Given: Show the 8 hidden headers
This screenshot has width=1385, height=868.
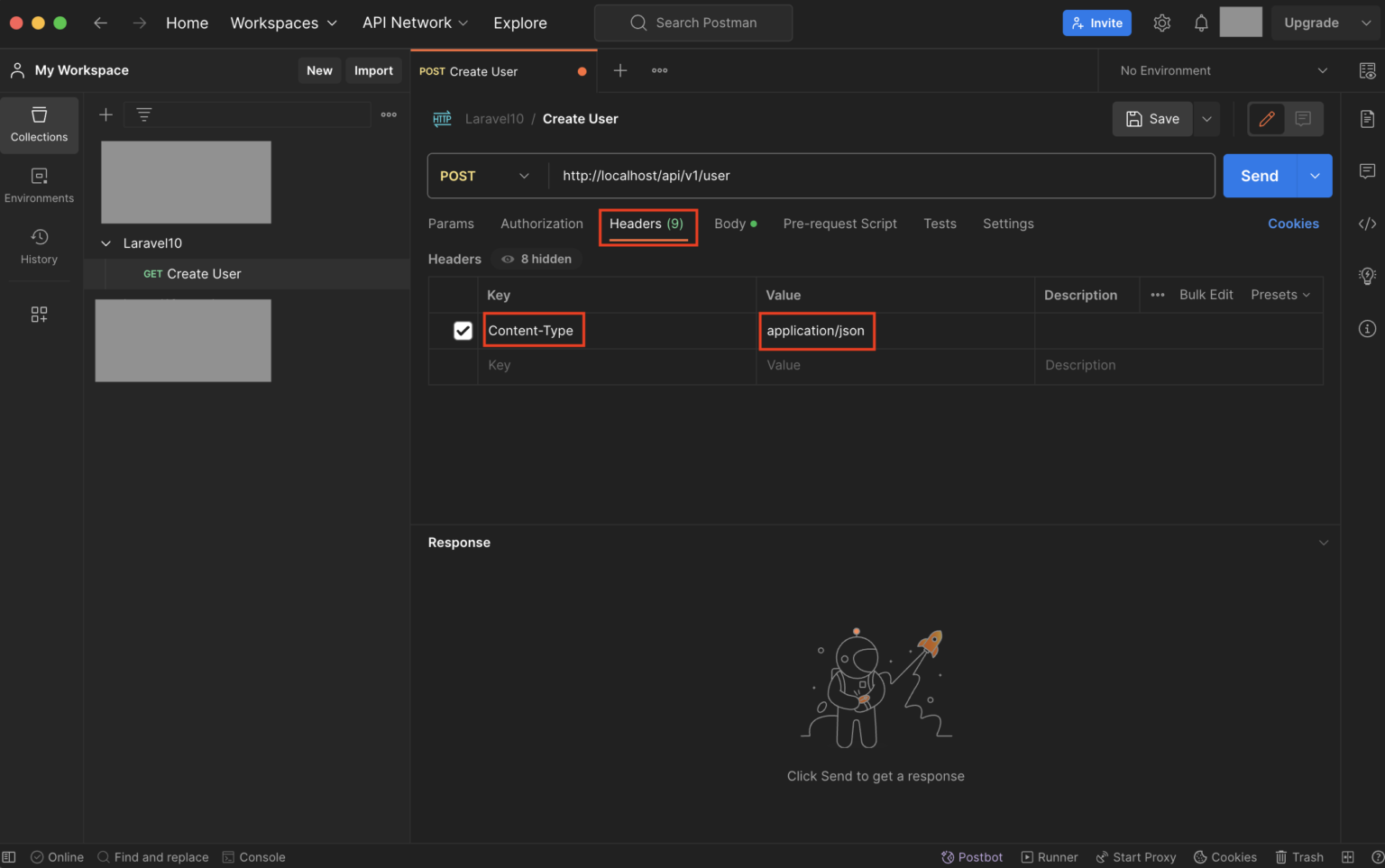Looking at the screenshot, I should point(536,259).
